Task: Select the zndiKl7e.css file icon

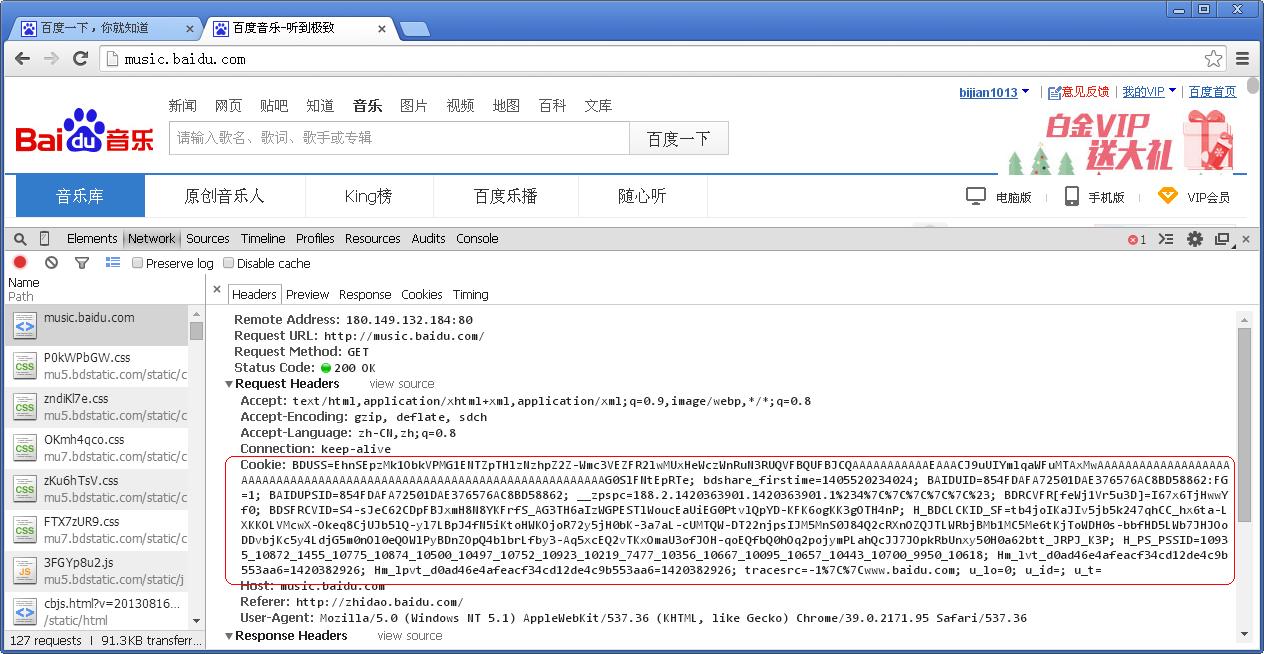Action: point(25,407)
